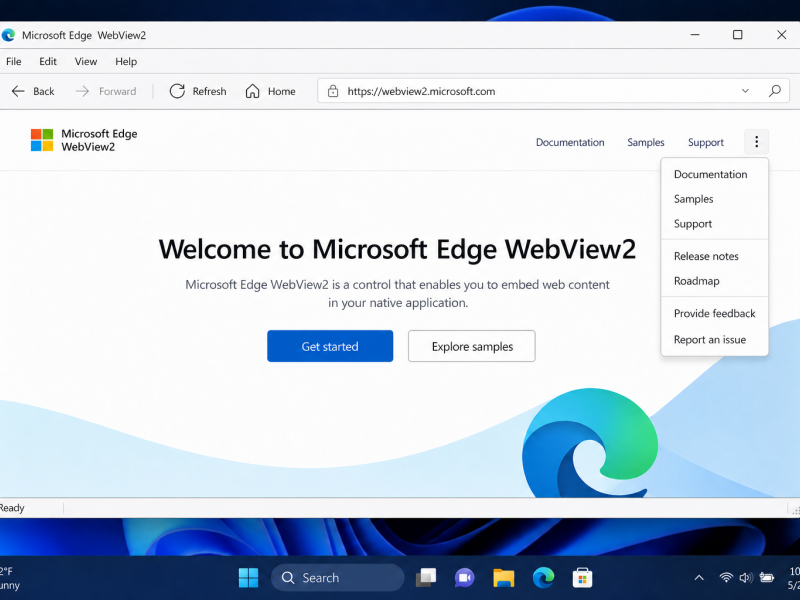Click the Home house icon

tap(253, 91)
